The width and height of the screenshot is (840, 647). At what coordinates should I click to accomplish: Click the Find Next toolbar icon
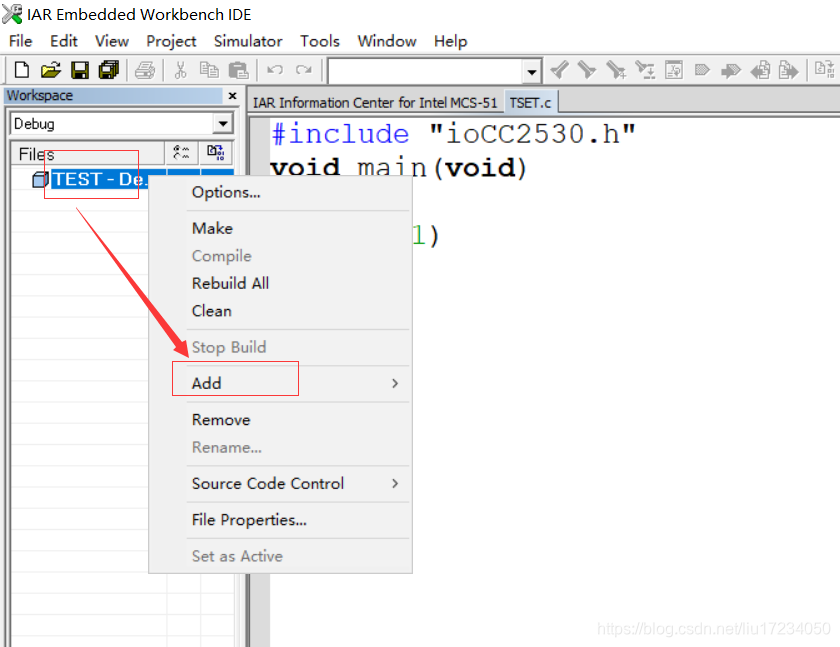(x=559, y=70)
